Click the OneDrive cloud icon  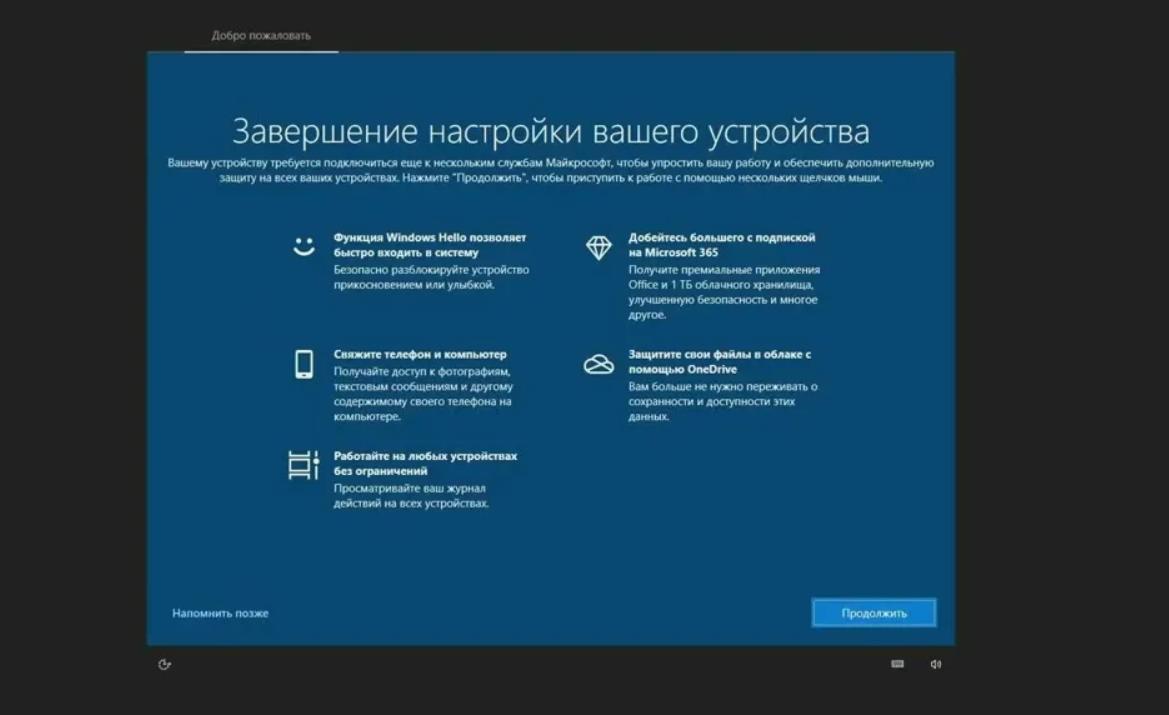[x=599, y=364]
